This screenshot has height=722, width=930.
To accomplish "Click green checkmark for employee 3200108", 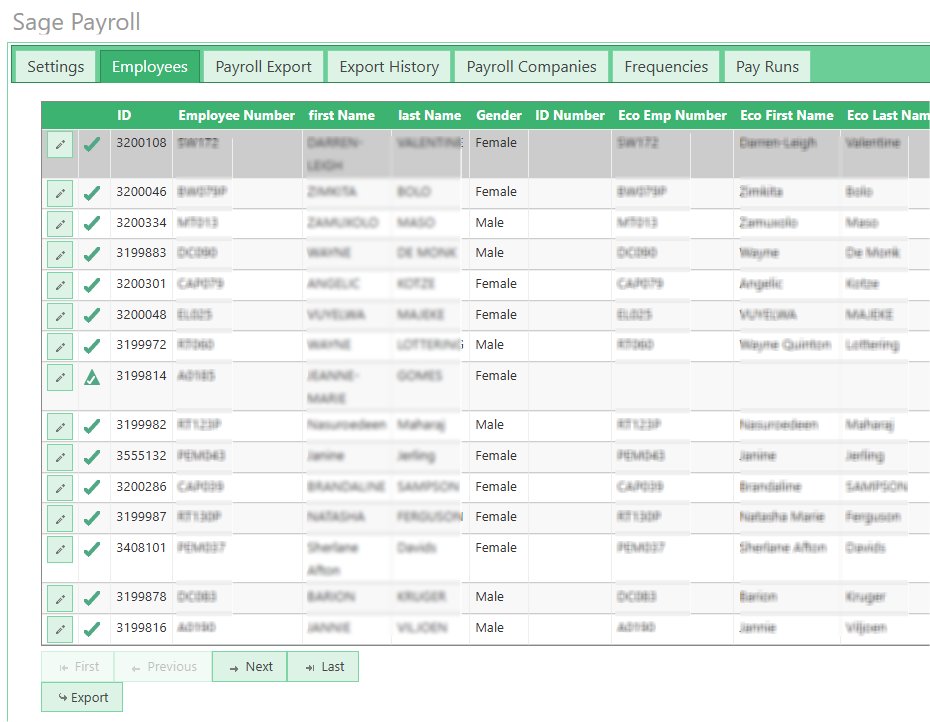I will click(92, 144).
